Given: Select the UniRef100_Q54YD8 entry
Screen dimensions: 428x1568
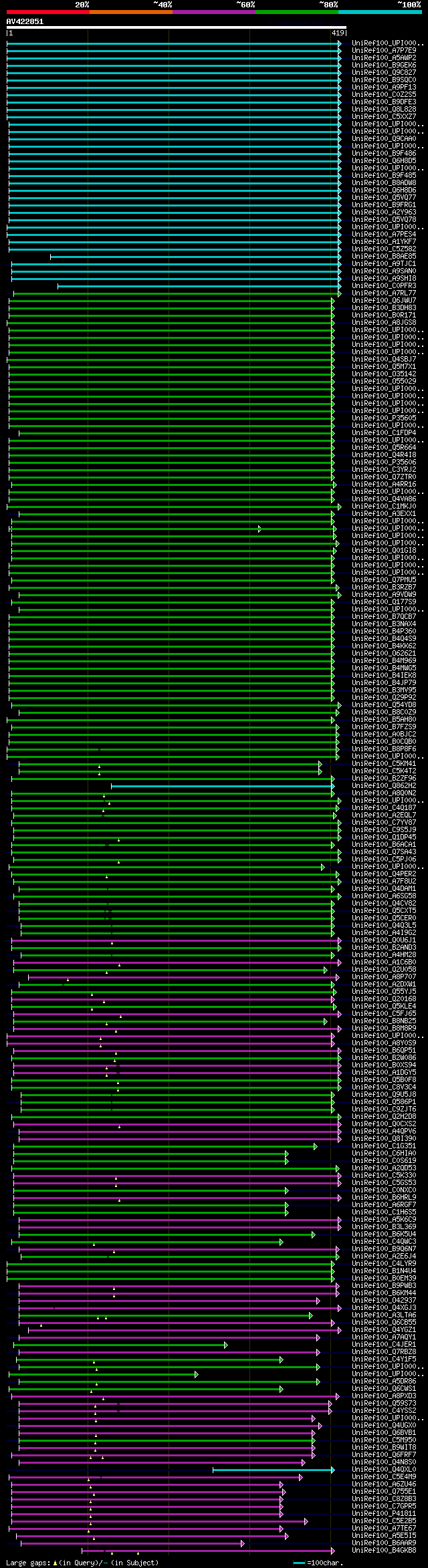Looking at the screenshot, I should (x=384, y=705).
